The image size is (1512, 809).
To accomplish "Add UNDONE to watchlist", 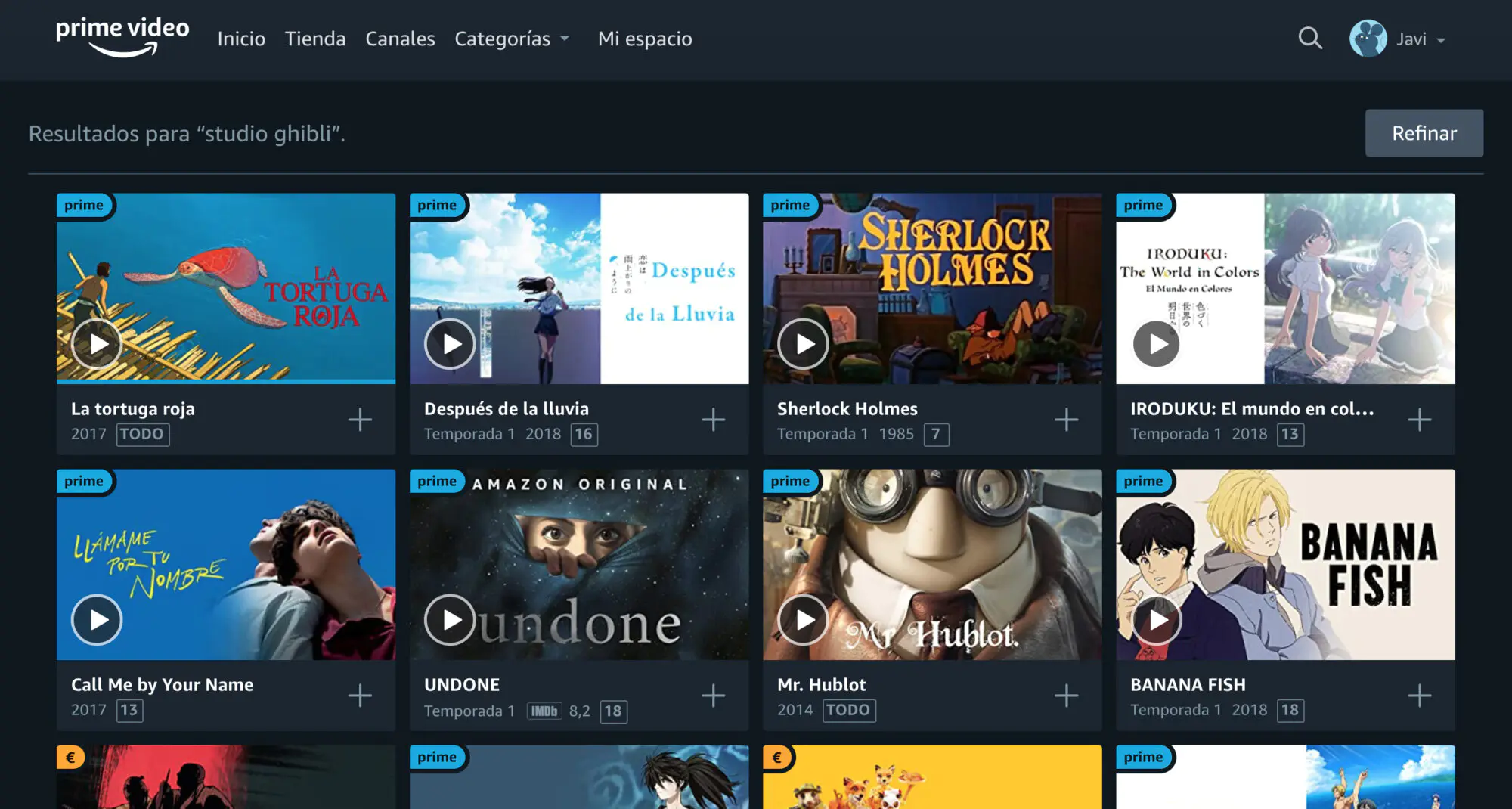I will [713, 696].
